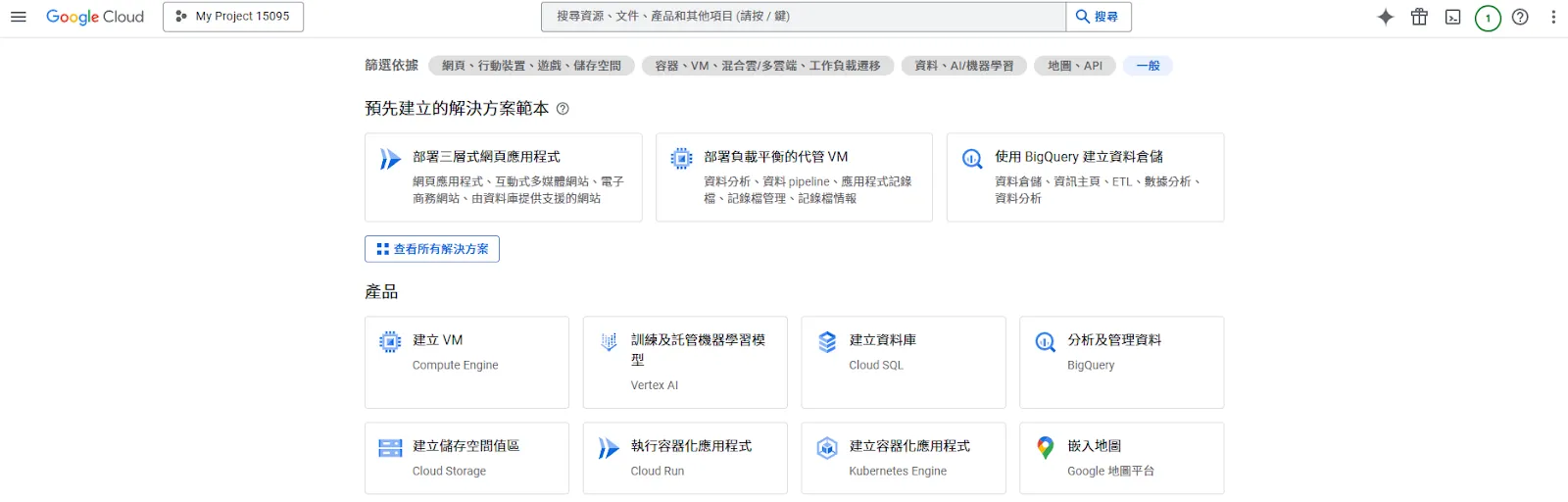
Task: Click 查看所有解決方案 button
Action: click(x=432, y=249)
